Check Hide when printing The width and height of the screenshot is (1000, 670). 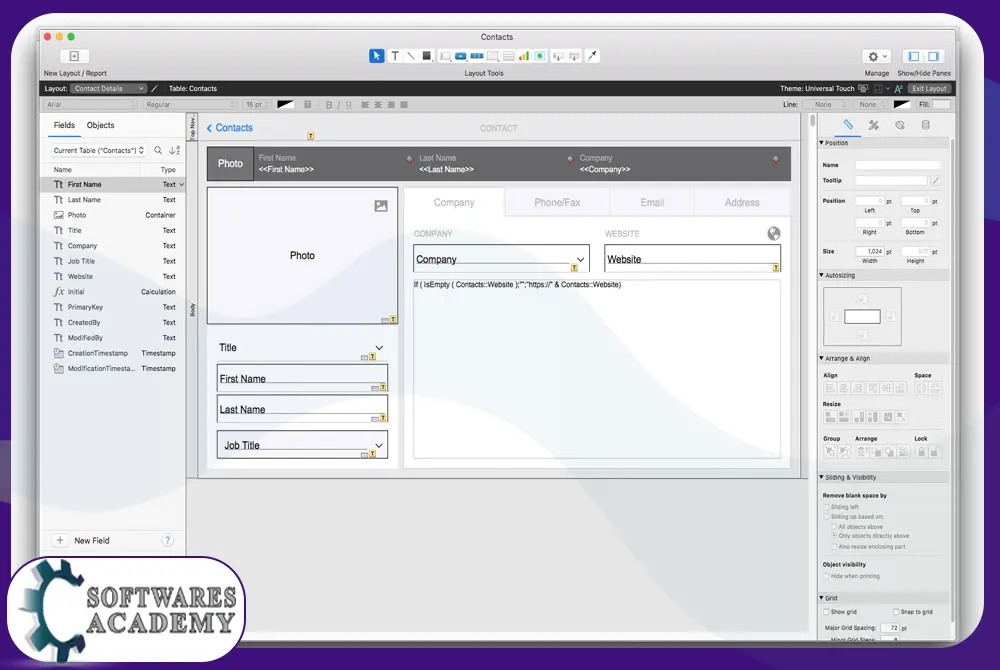[827, 576]
